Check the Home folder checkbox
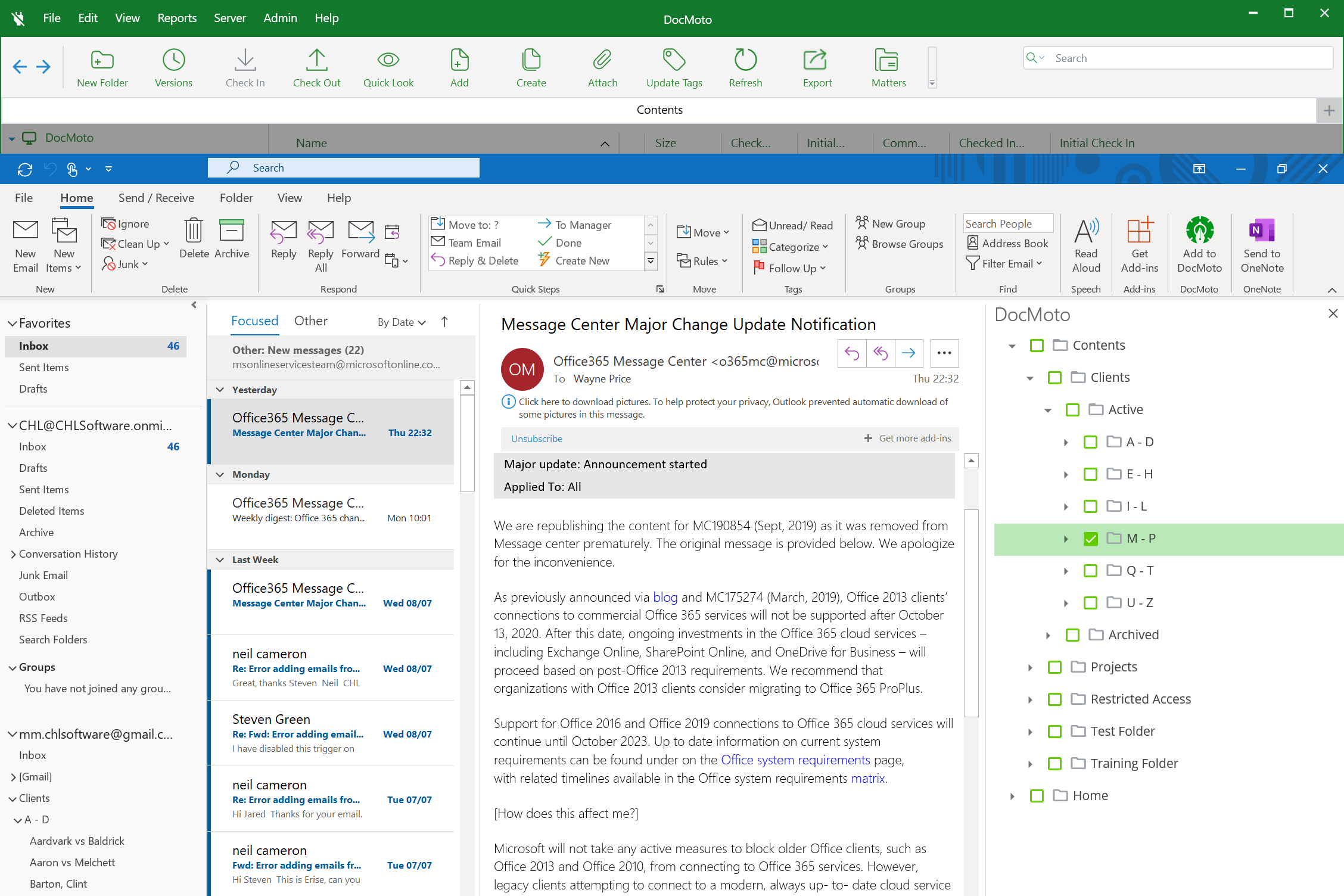 click(x=1037, y=796)
